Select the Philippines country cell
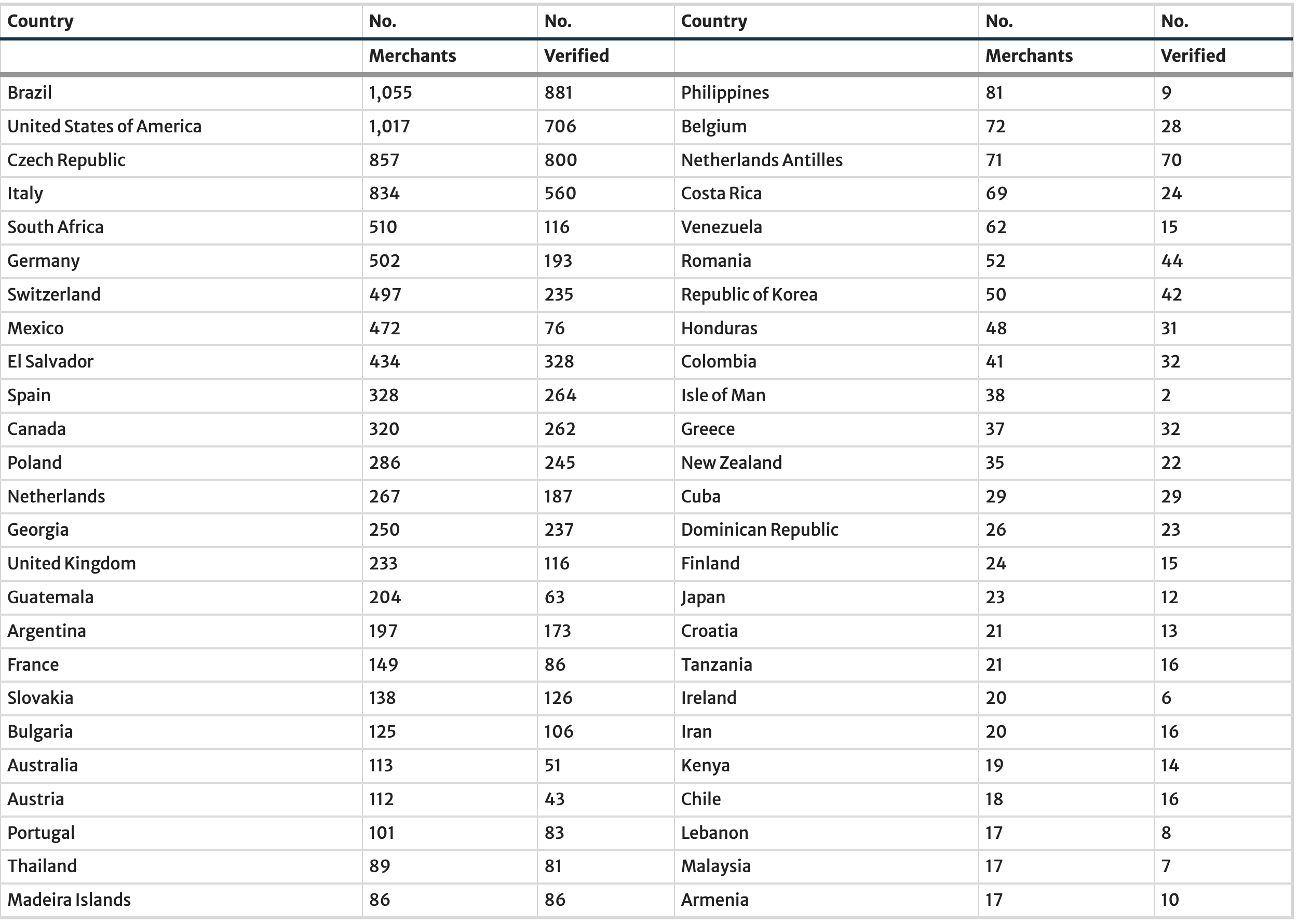 point(724,92)
